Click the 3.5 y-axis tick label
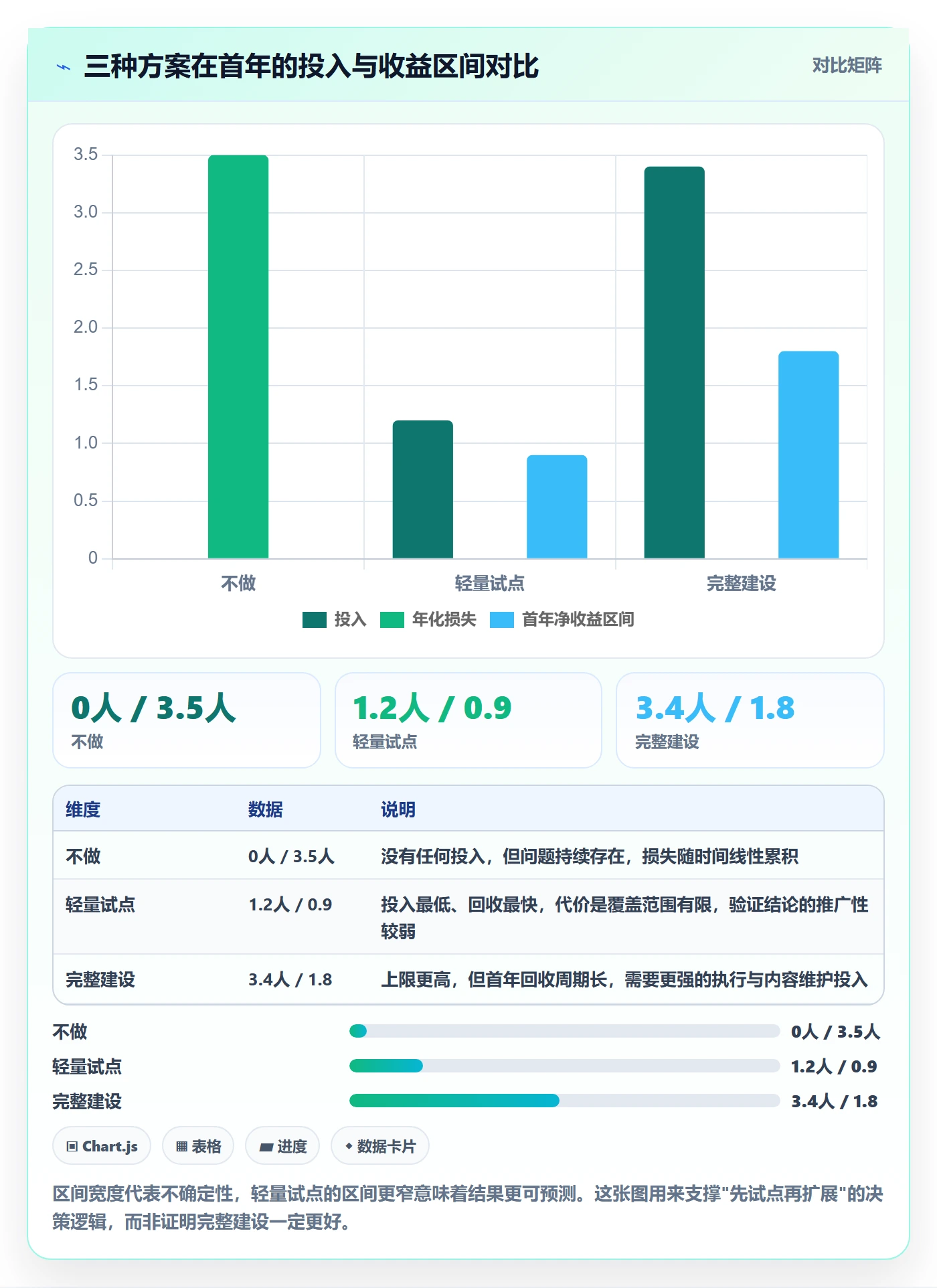 click(x=86, y=155)
